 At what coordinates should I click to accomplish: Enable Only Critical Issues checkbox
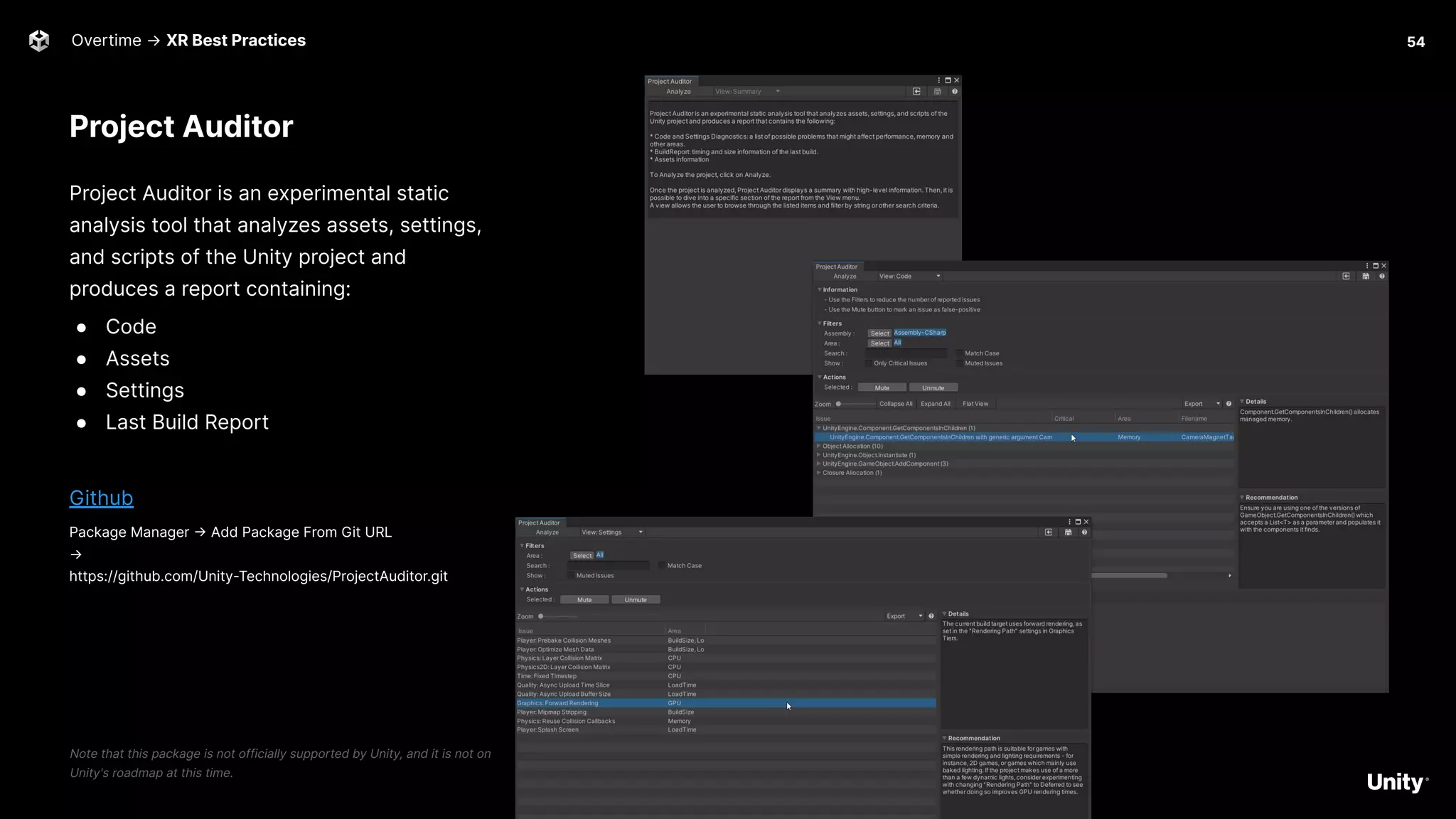[x=869, y=363]
